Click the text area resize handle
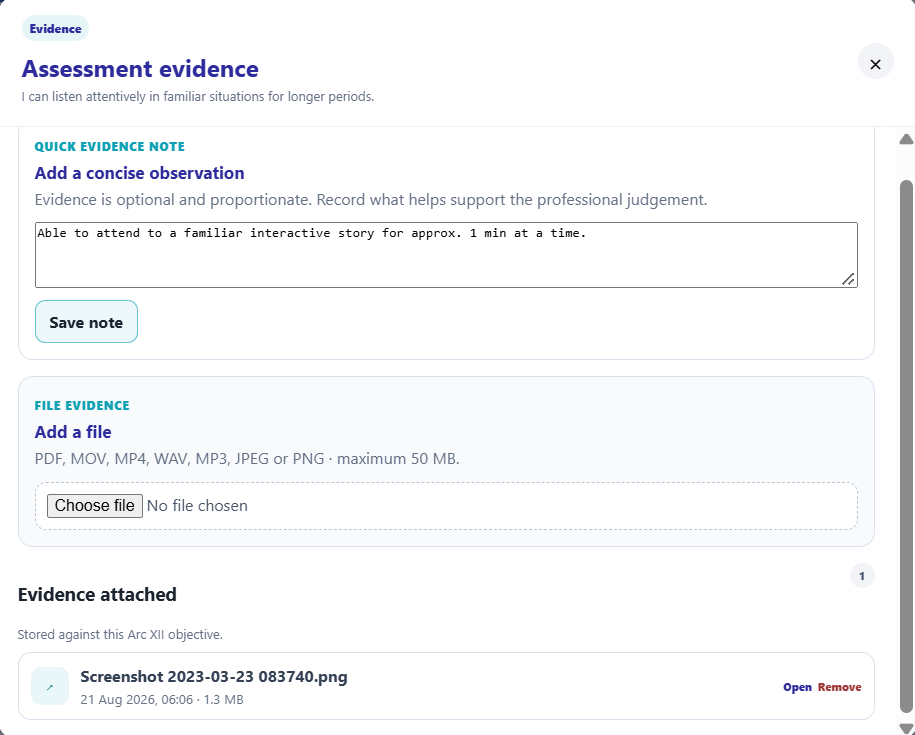 tap(848, 279)
